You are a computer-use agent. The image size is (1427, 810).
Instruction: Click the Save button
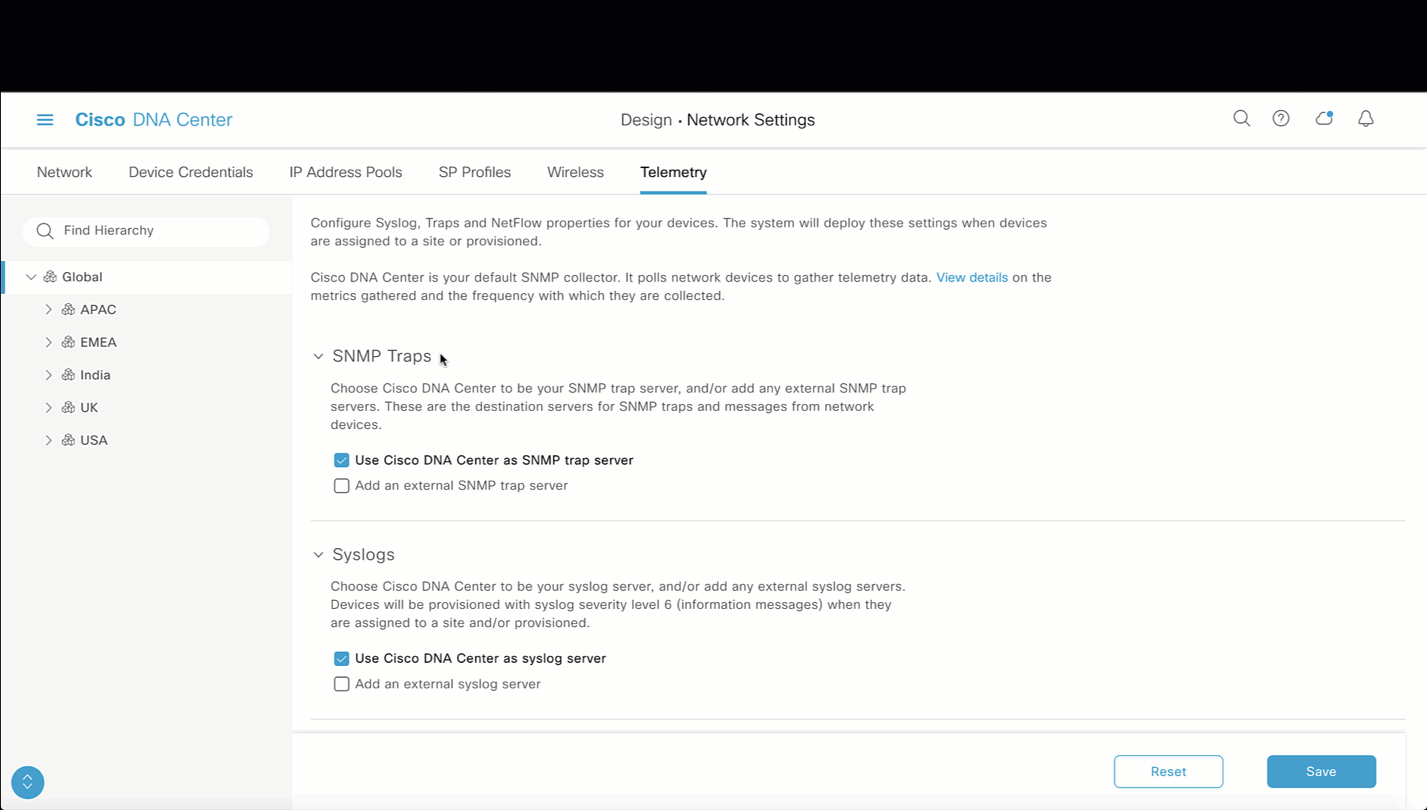pyautogui.click(x=1320, y=772)
